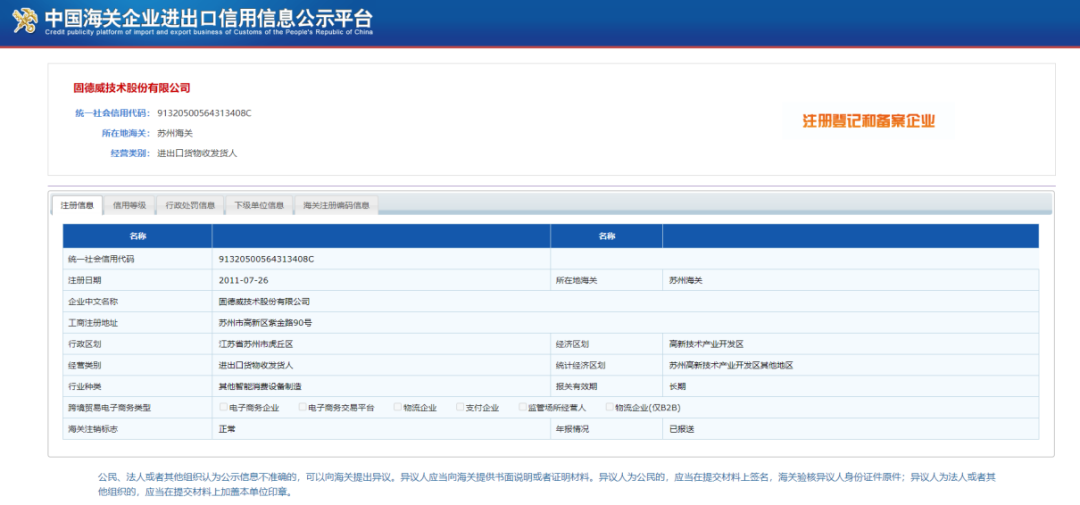Click the 企业中文名称 value cell in the table
Image resolution: width=1080 pixels, height=505 pixels.
click(x=625, y=302)
